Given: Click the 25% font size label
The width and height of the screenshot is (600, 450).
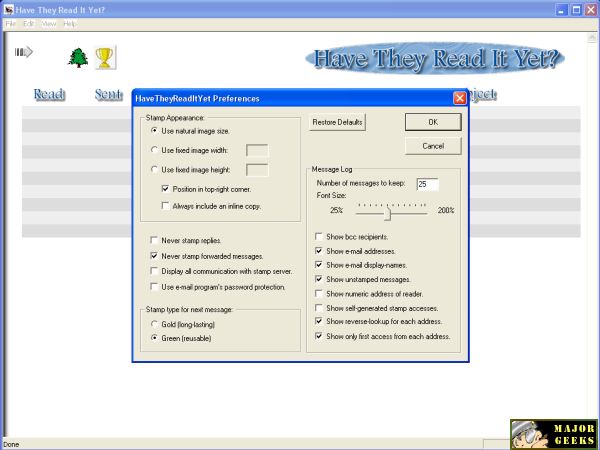Looking at the screenshot, I should pos(336,210).
